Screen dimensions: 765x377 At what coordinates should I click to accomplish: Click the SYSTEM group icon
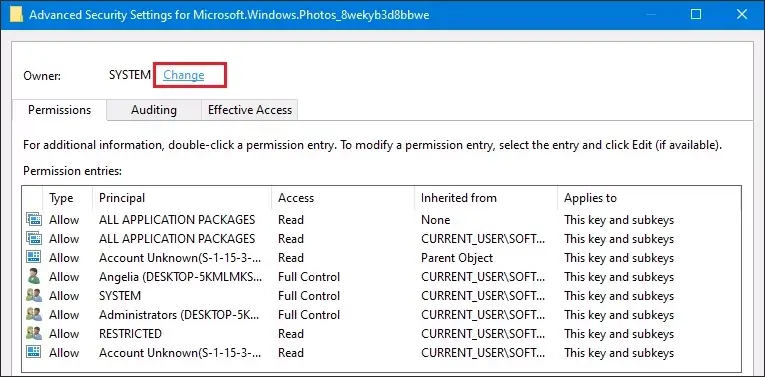pos(34,296)
